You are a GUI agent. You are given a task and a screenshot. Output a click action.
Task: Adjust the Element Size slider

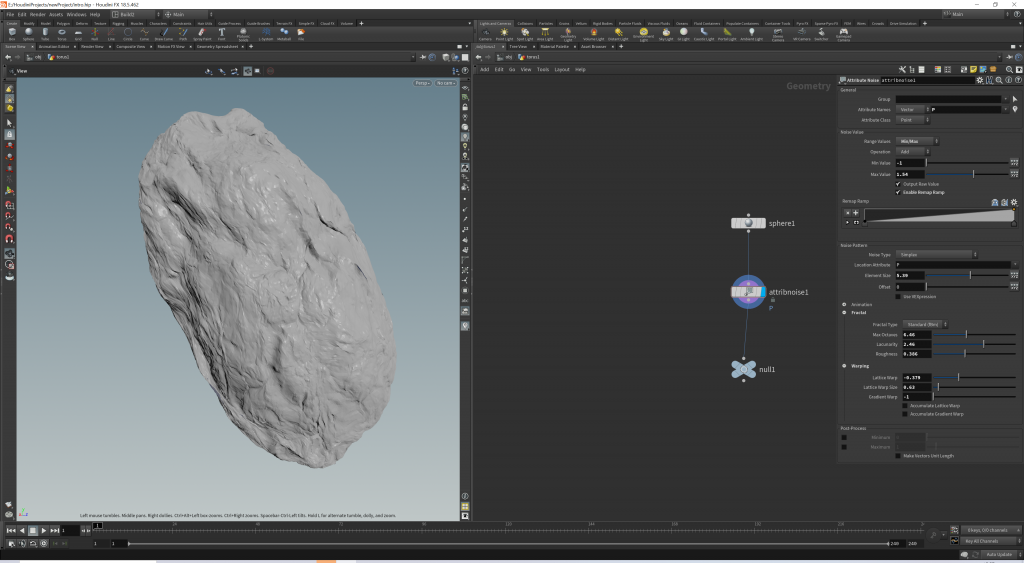970,274
